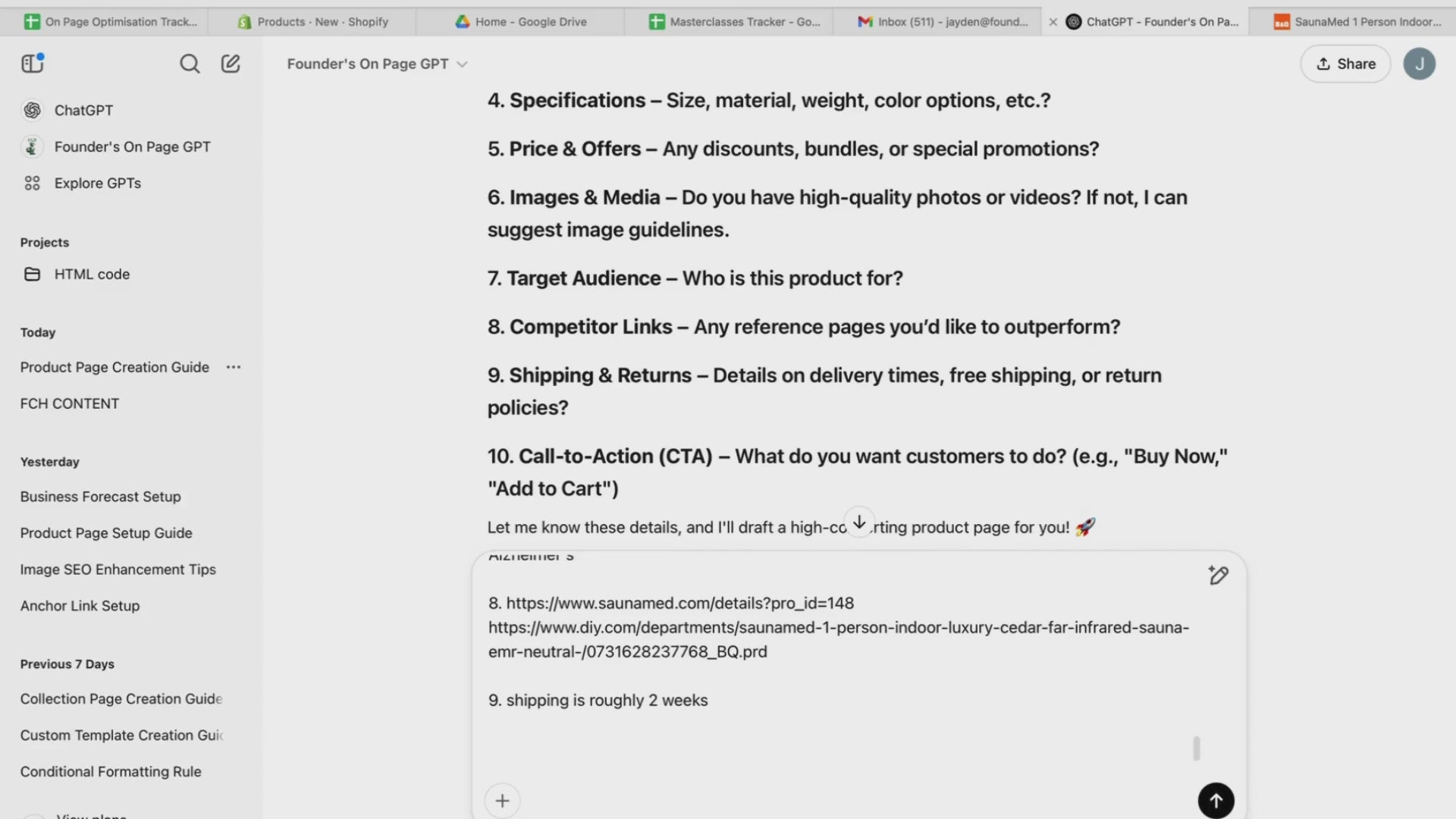1456x819 pixels.
Task: Open Explore GPTs in sidebar
Action: click(97, 184)
